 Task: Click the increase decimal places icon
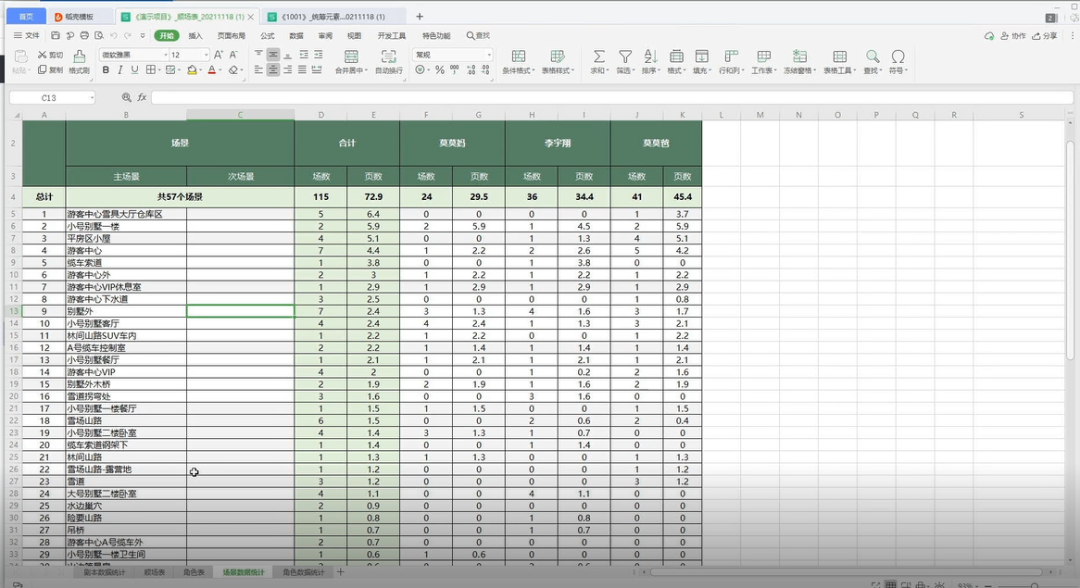(x=471, y=70)
